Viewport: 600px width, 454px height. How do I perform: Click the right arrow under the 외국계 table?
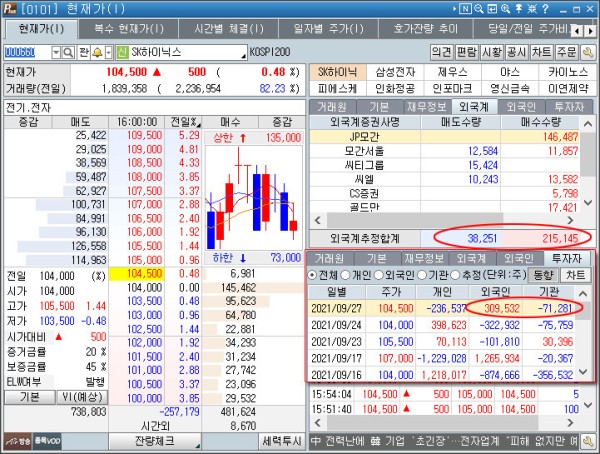pyautogui.click(x=571, y=220)
